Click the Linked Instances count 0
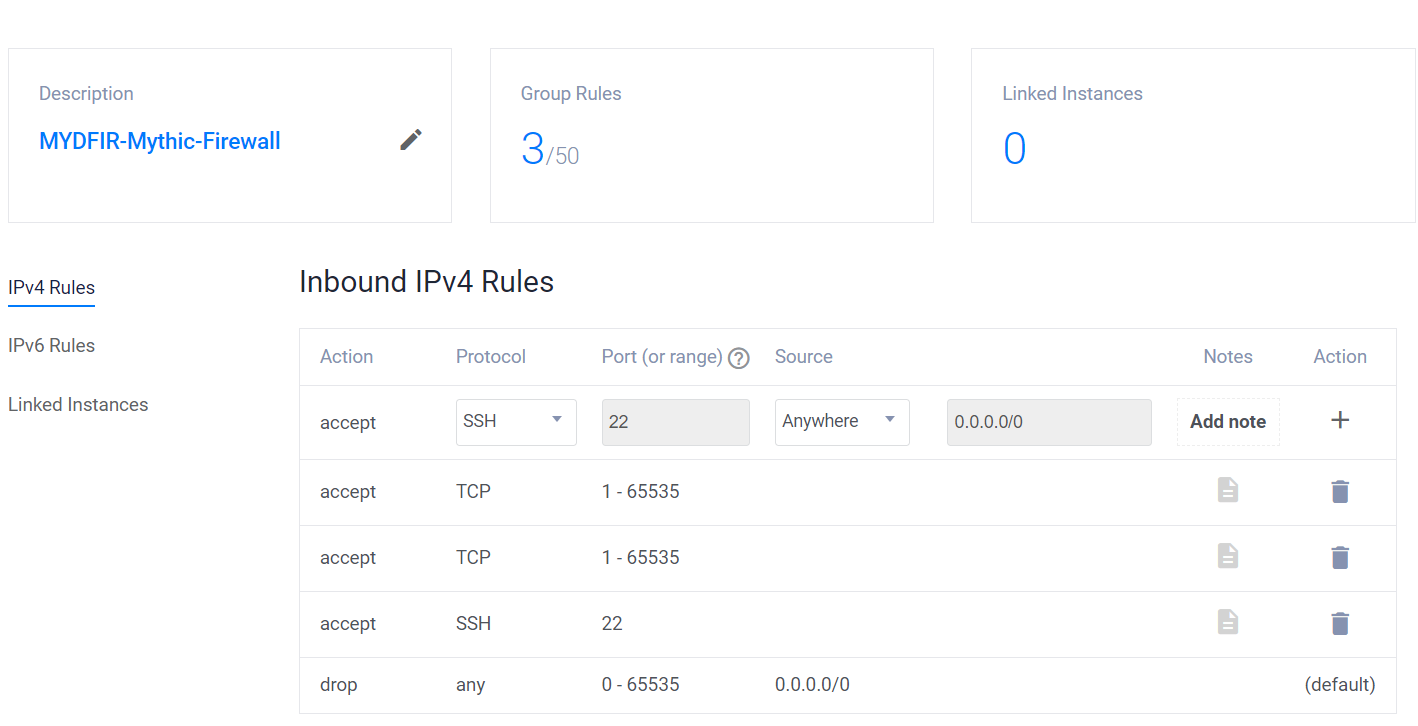The width and height of the screenshot is (1418, 726). point(1014,149)
